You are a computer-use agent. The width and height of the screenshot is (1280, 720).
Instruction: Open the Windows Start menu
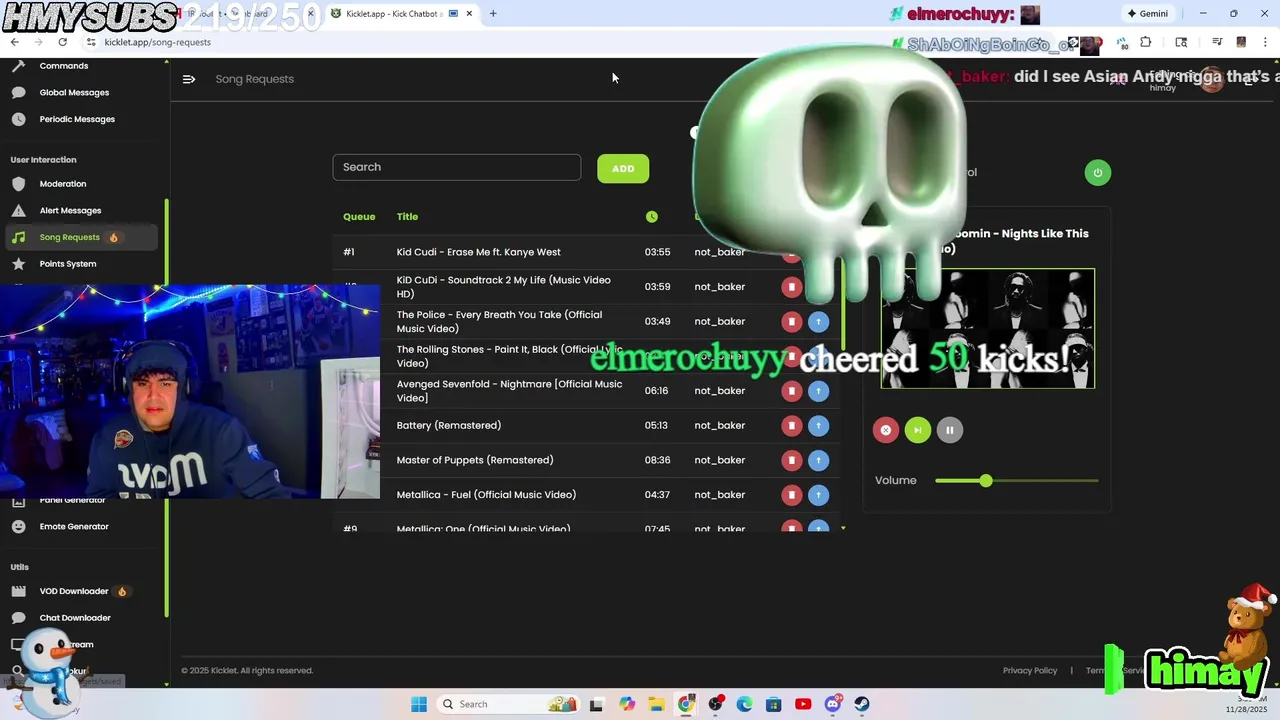click(x=419, y=704)
